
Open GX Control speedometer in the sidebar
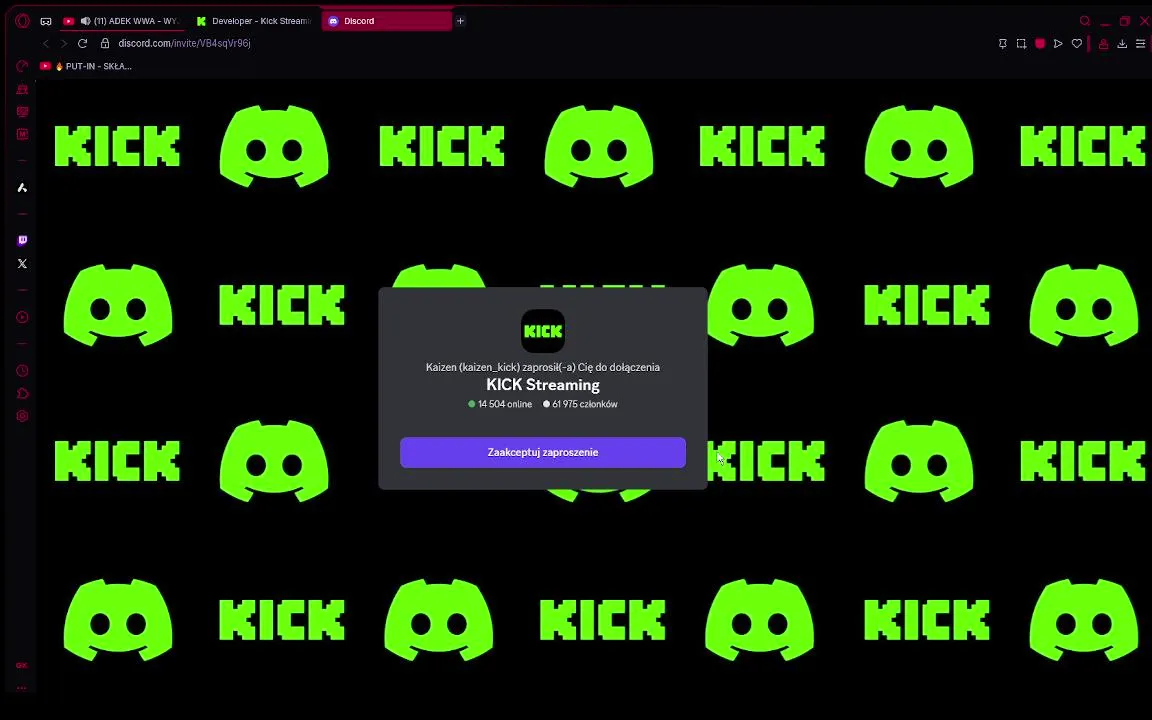(22, 66)
